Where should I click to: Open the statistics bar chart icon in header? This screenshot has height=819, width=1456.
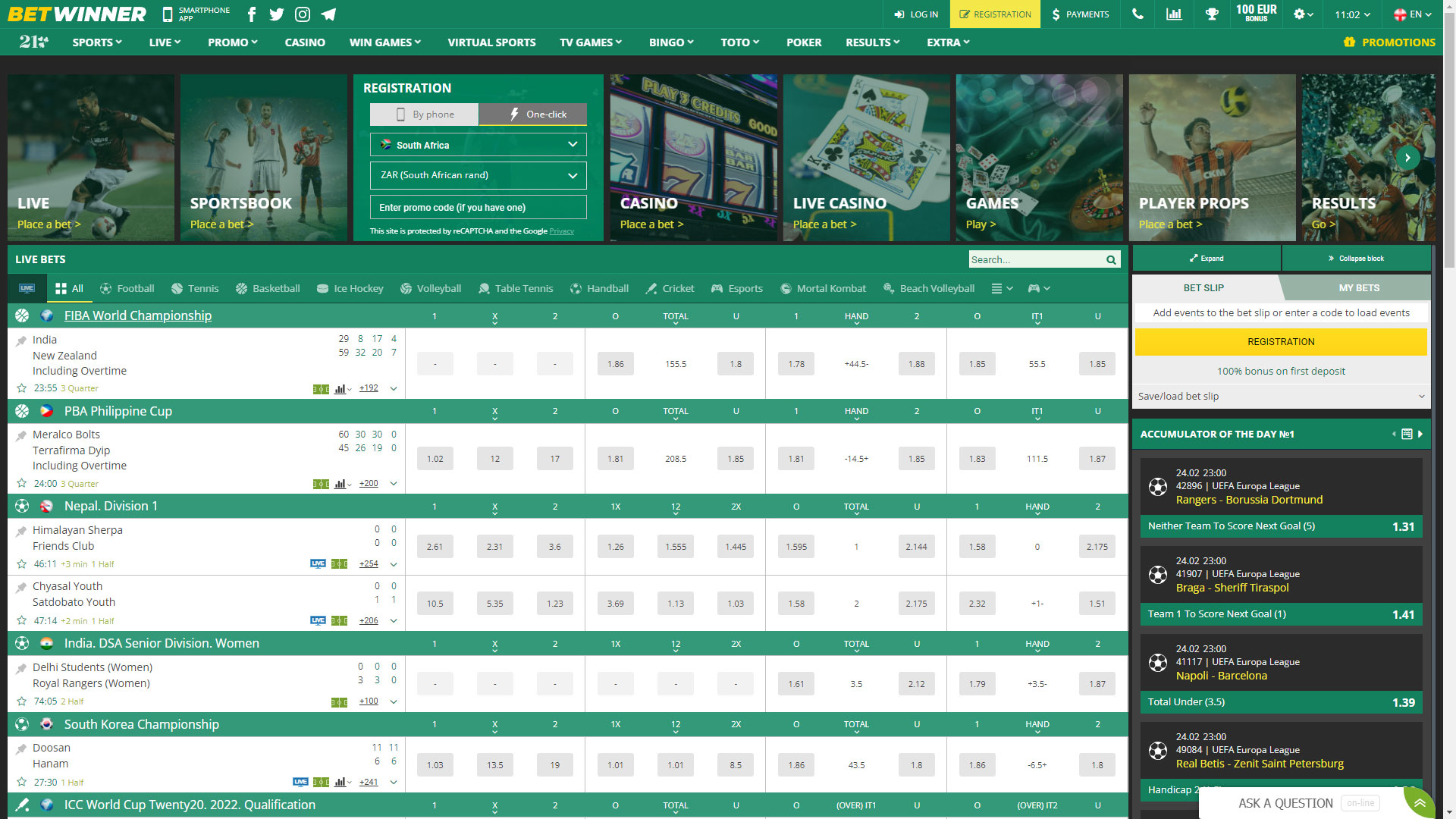(1174, 14)
